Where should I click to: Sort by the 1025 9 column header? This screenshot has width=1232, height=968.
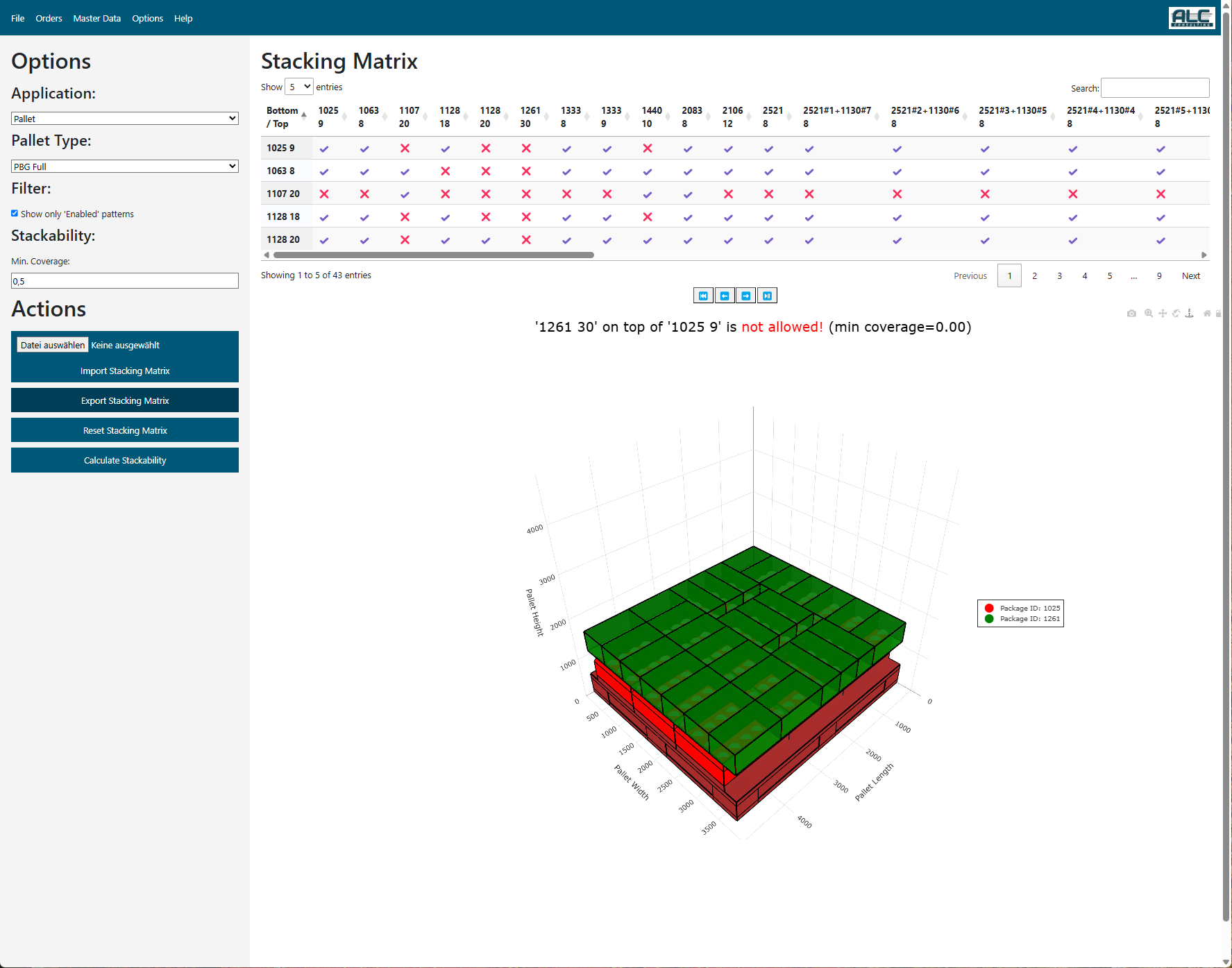(332, 117)
